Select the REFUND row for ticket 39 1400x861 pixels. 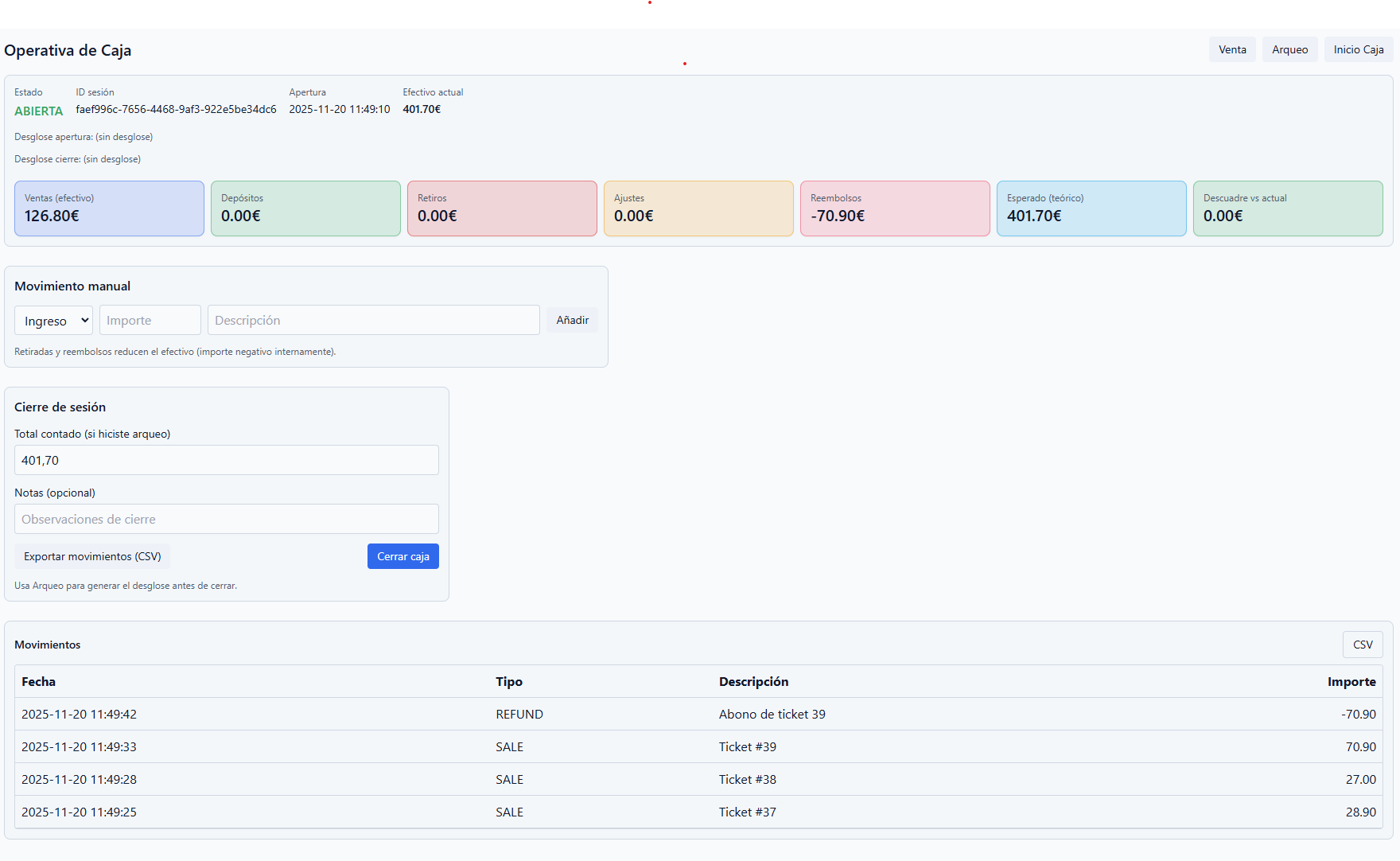coord(698,715)
